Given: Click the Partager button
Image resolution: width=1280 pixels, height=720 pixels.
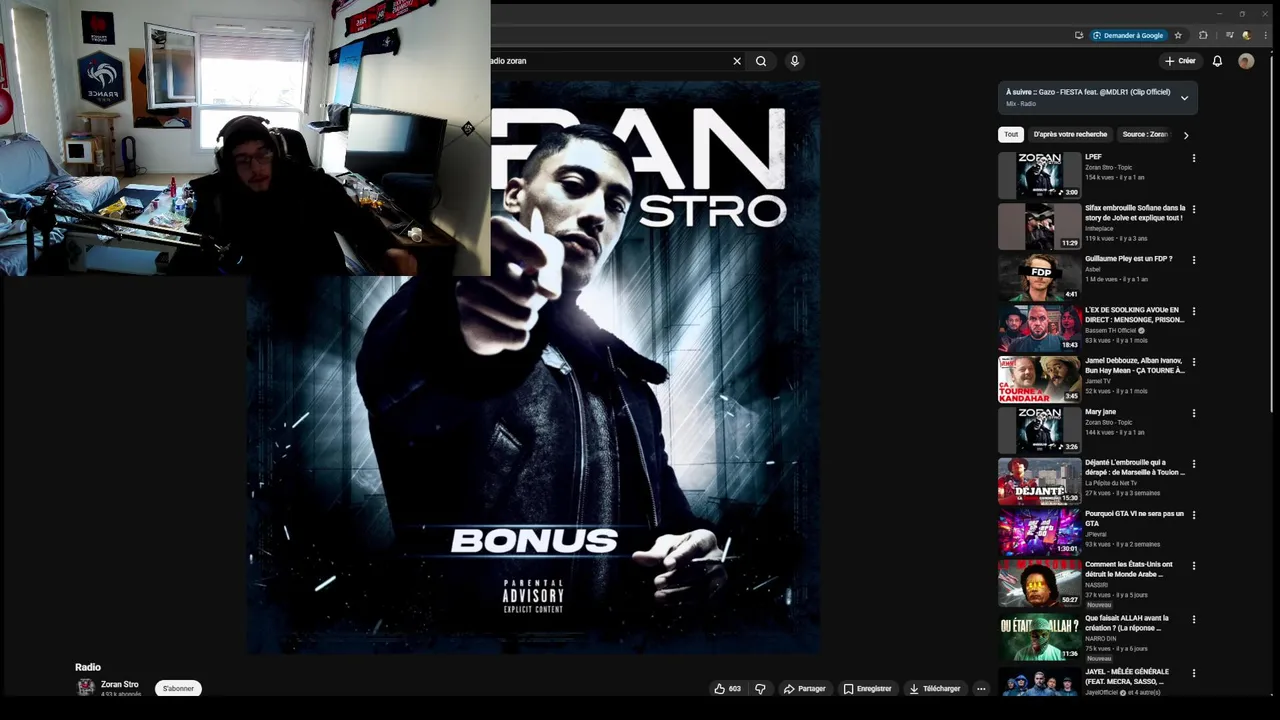Looking at the screenshot, I should 805,689.
